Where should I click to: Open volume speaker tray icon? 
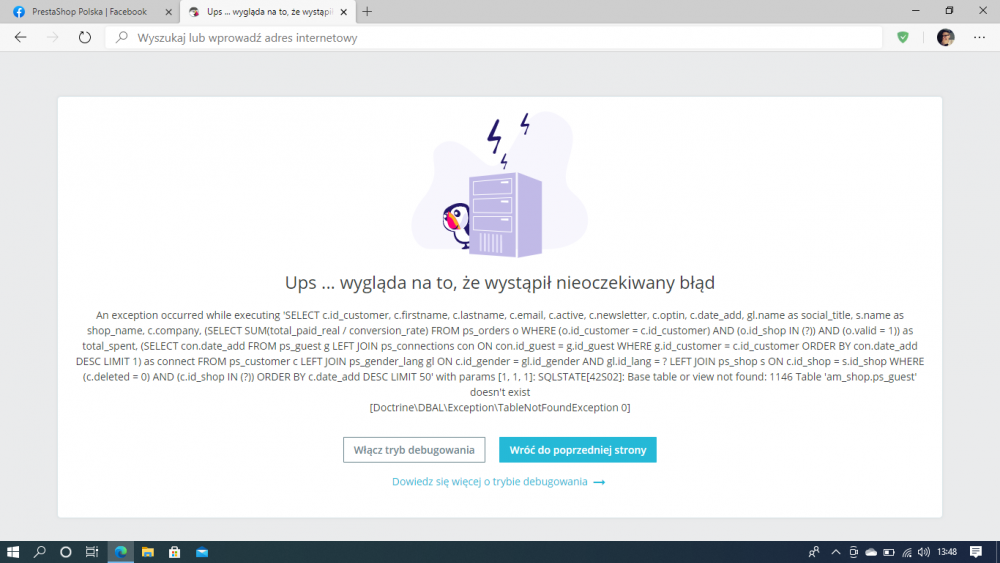(923, 552)
